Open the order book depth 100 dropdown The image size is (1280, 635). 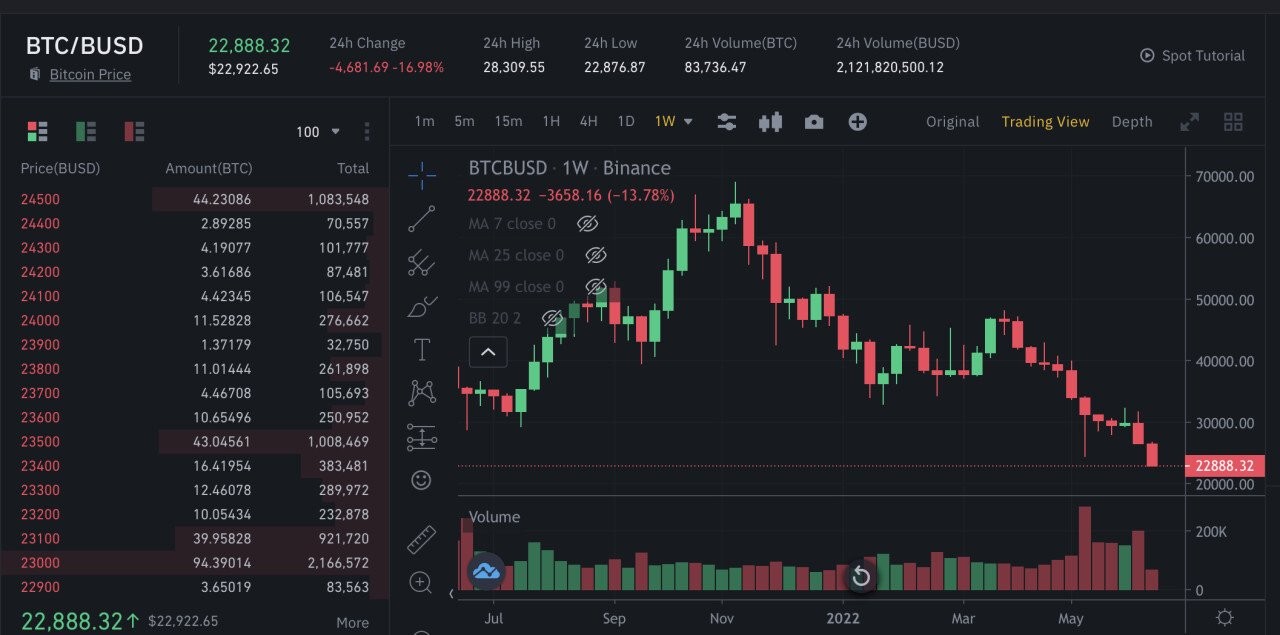(319, 132)
